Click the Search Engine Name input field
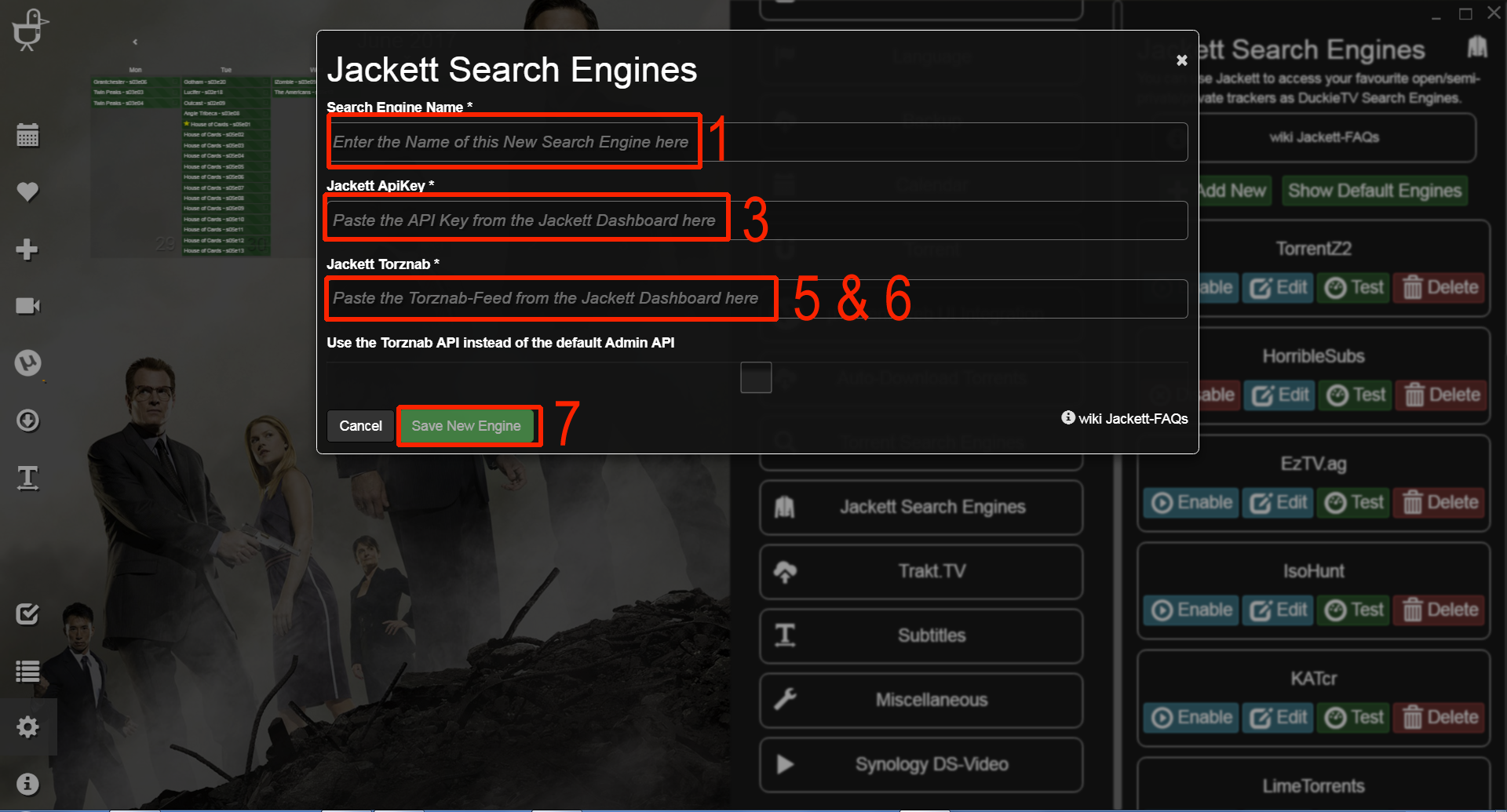This screenshot has width=1507, height=812. tap(757, 142)
